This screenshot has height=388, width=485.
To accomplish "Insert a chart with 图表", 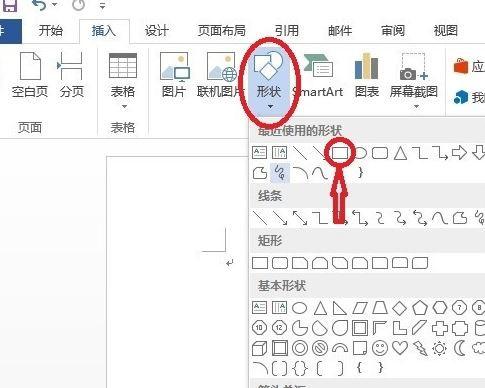I will tap(367, 75).
